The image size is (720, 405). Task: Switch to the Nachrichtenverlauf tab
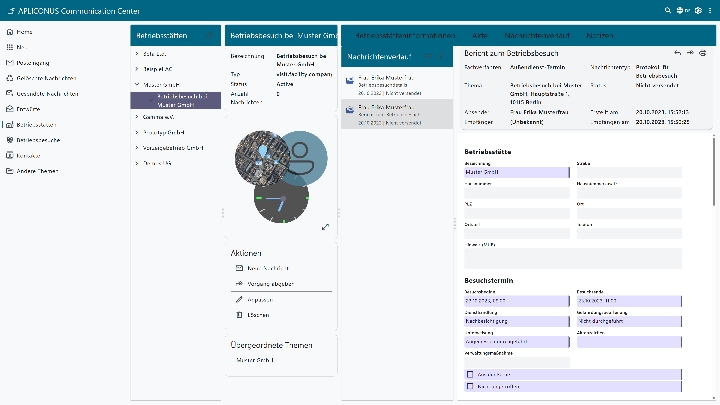[x=537, y=35]
